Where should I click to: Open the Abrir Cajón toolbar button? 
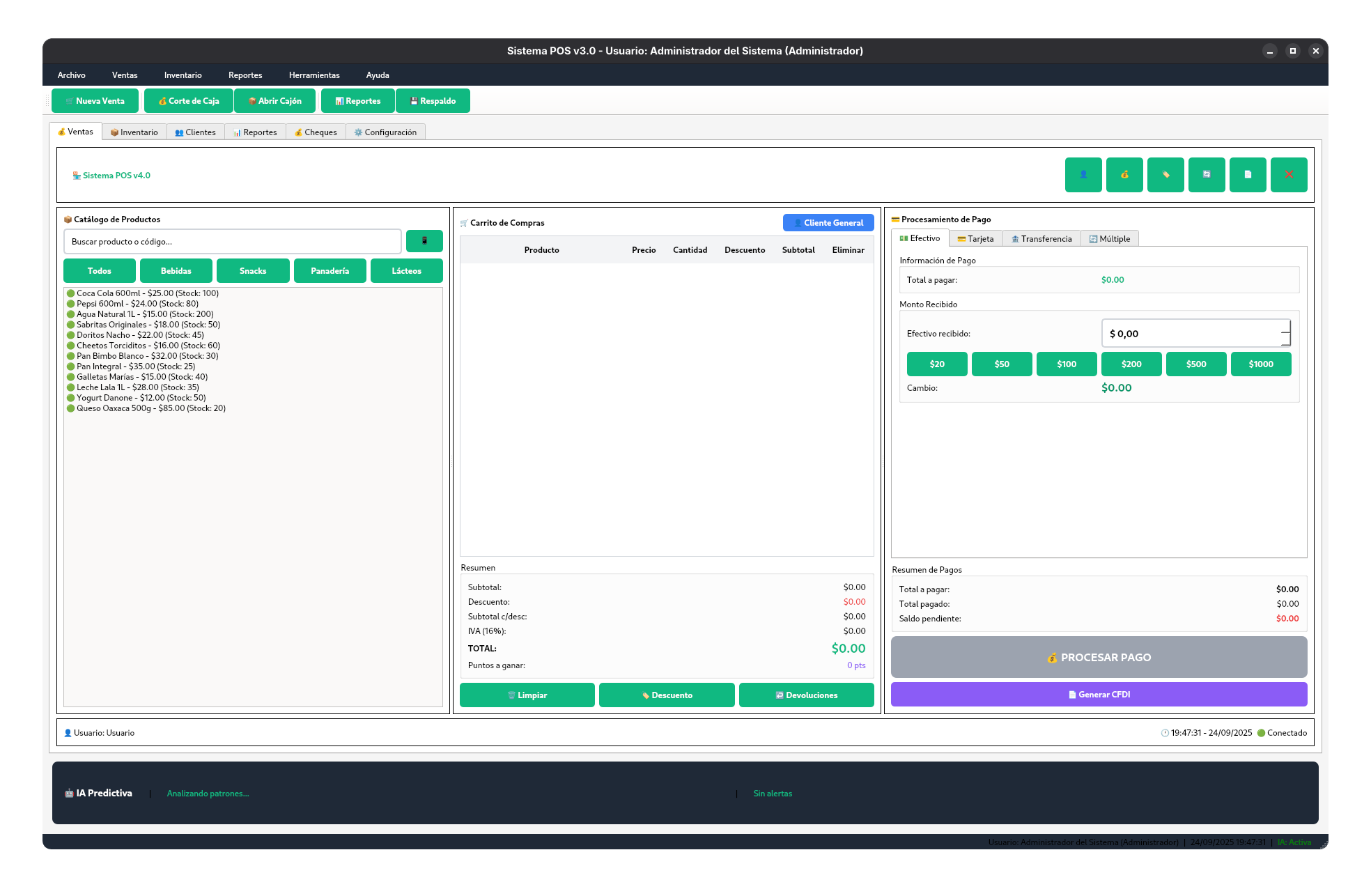point(274,101)
